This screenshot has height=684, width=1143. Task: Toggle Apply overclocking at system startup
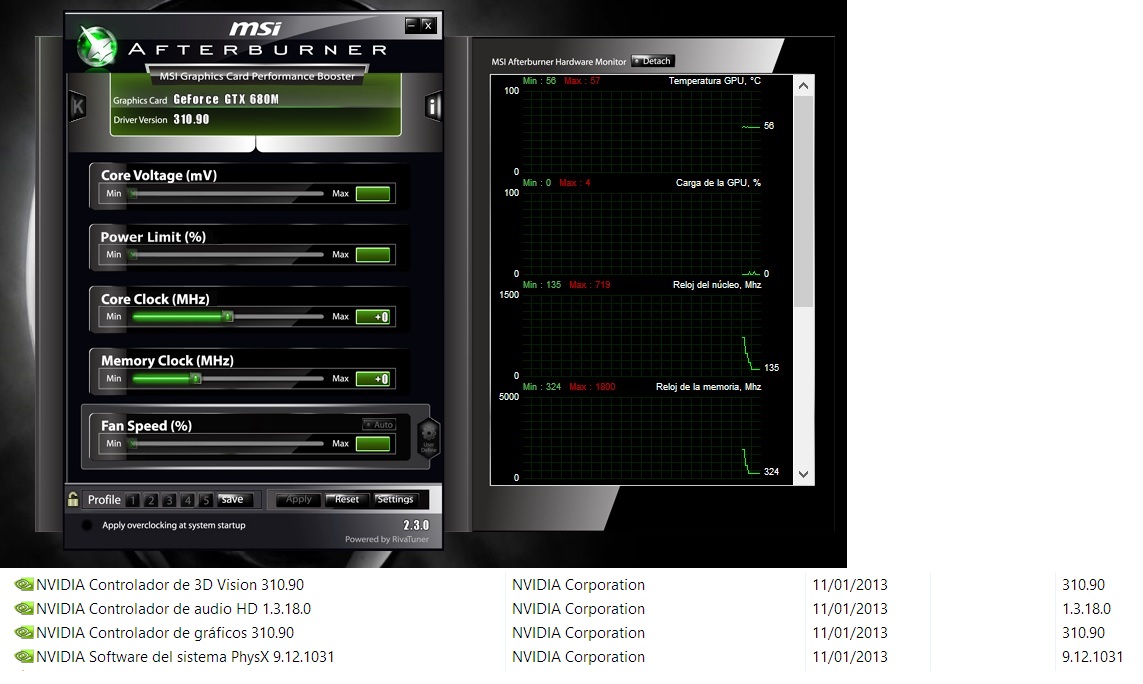coord(87,525)
